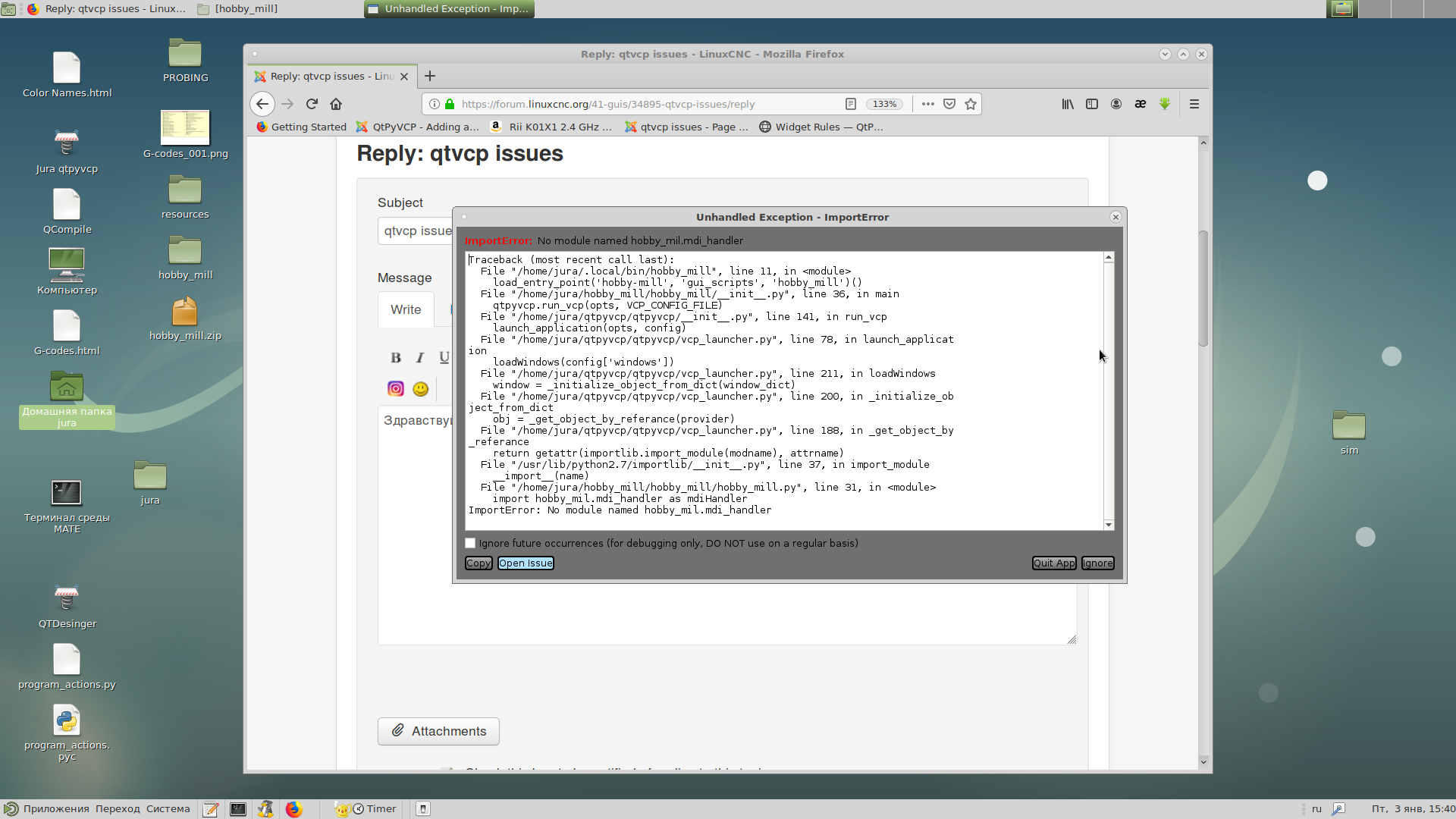Open Firefox account icon

coord(1116,104)
